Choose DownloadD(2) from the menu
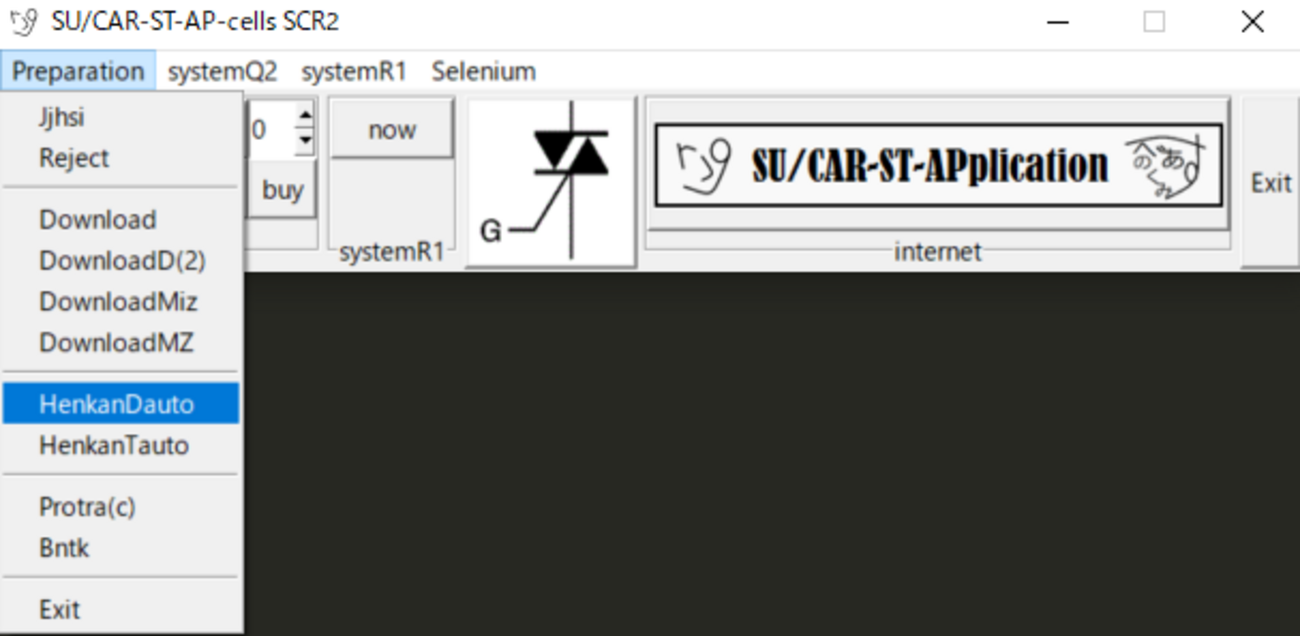This screenshot has height=636, width=1300. [x=121, y=260]
